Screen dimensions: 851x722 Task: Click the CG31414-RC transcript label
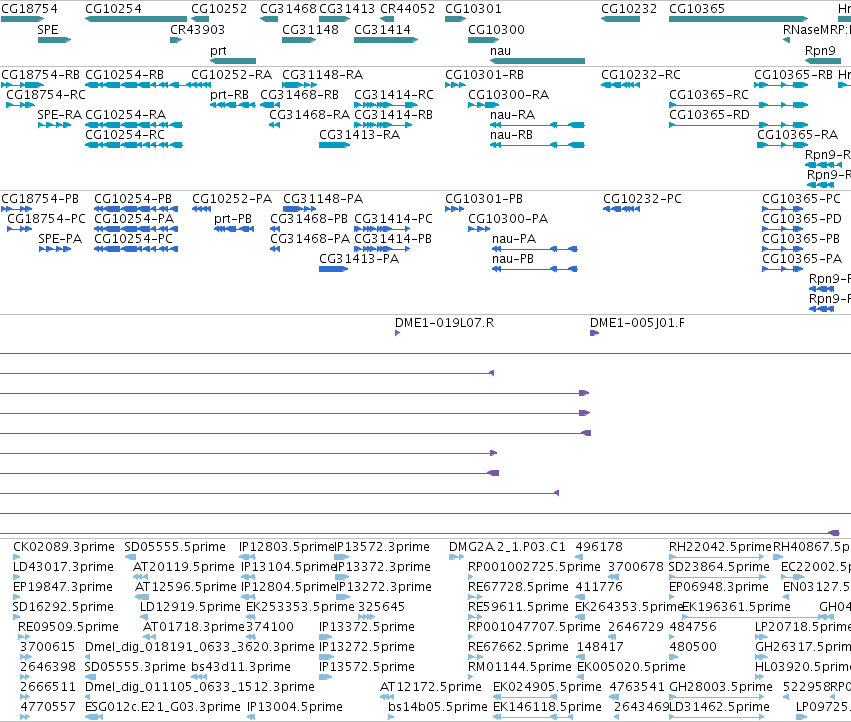click(x=394, y=95)
